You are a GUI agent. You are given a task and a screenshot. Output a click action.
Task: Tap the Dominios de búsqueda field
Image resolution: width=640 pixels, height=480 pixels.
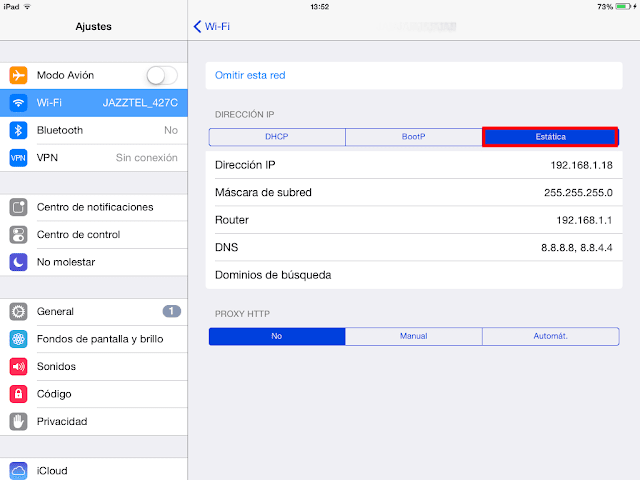[414, 275]
